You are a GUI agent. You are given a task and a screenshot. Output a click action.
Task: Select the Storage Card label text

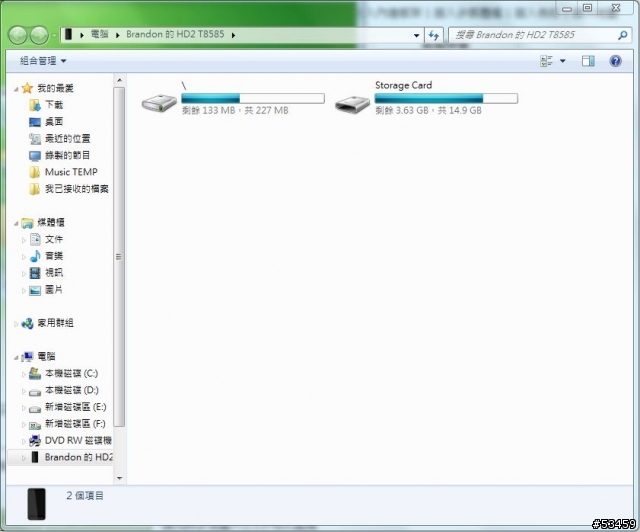point(403,85)
